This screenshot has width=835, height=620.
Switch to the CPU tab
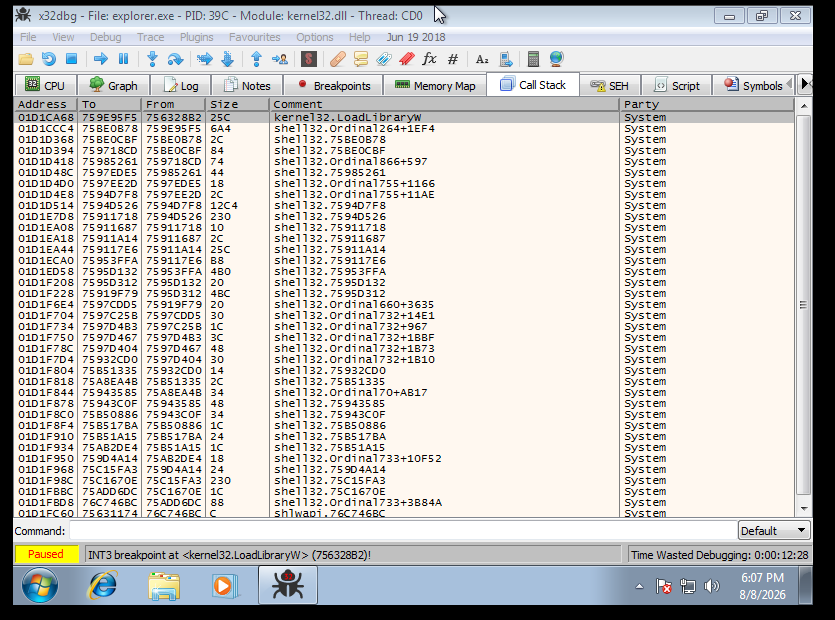[46, 86]
